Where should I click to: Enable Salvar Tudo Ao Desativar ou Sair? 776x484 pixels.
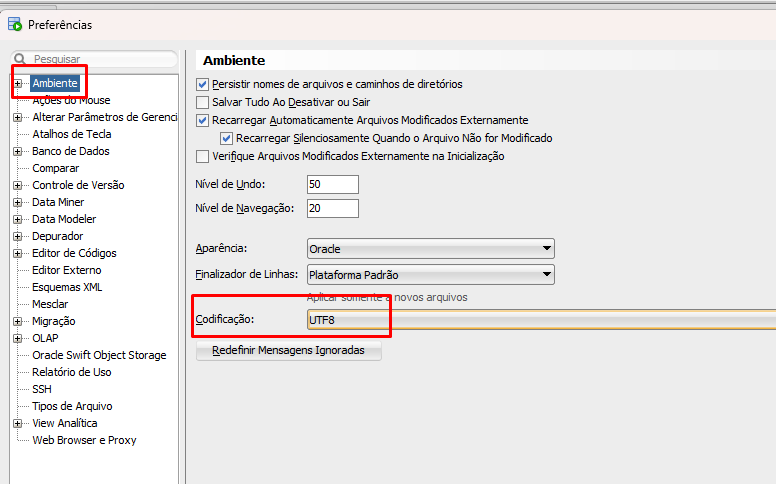pyautogui.click(x=203, y=102)
